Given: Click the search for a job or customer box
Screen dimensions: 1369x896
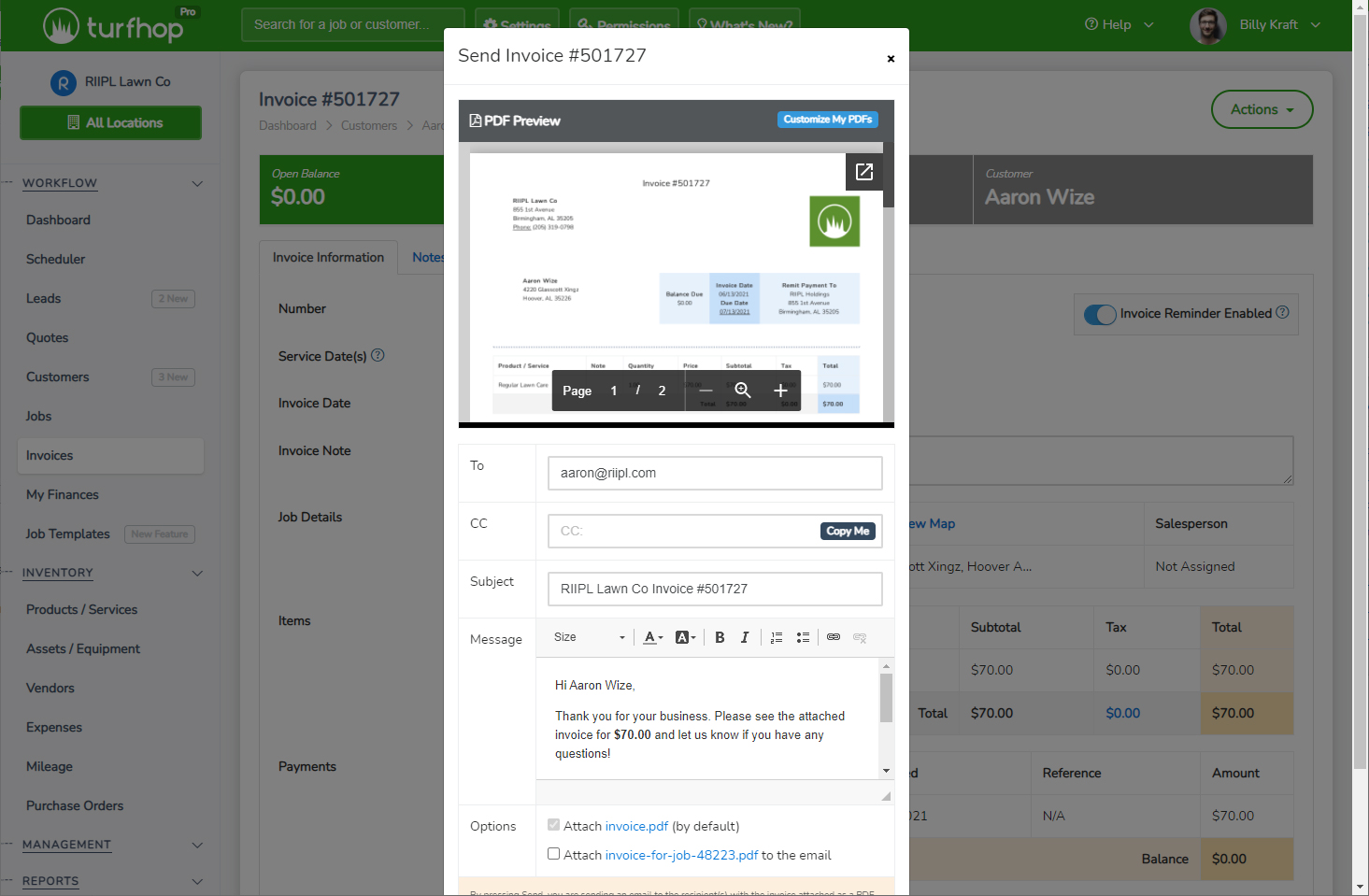Looking at the screenshot, I should [353, 24].
